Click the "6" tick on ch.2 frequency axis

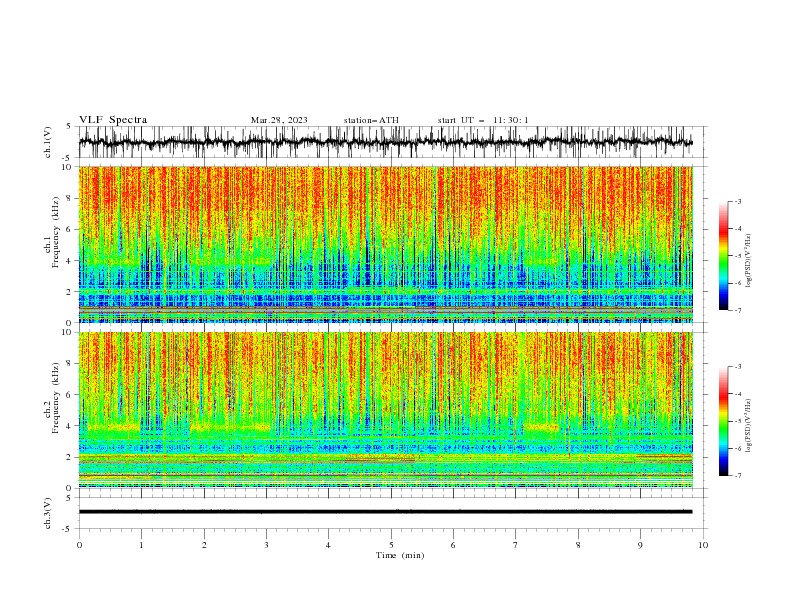(70, 395)
